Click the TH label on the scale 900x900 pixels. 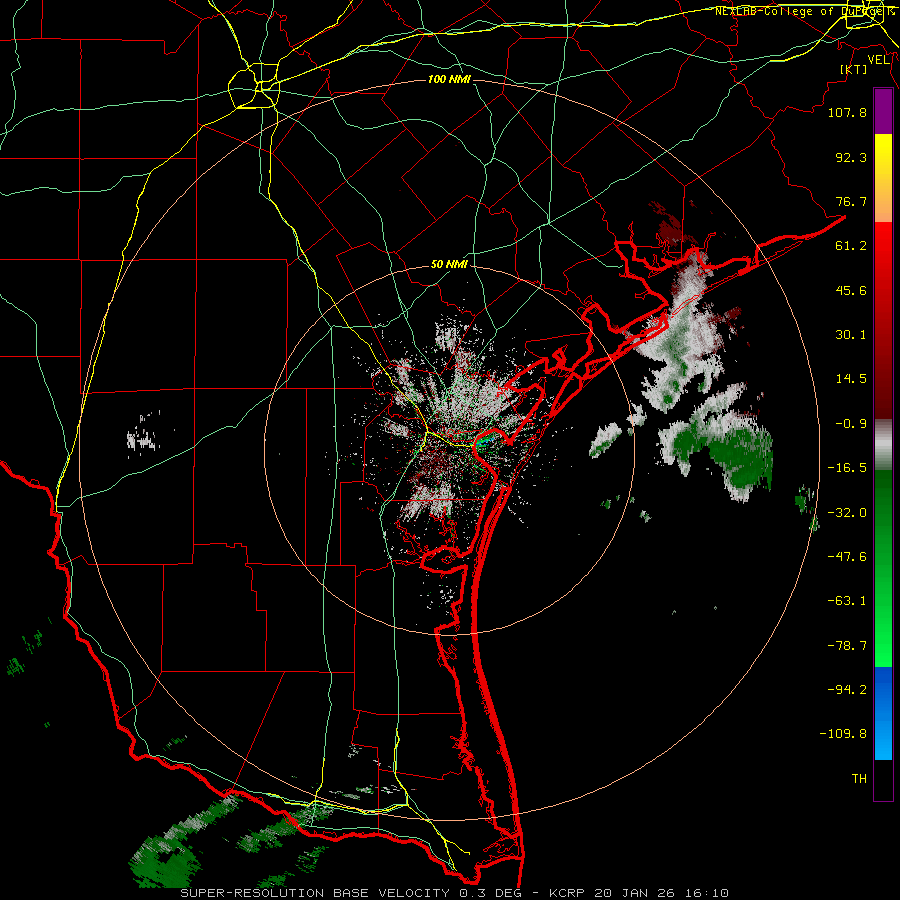point(859,779)
